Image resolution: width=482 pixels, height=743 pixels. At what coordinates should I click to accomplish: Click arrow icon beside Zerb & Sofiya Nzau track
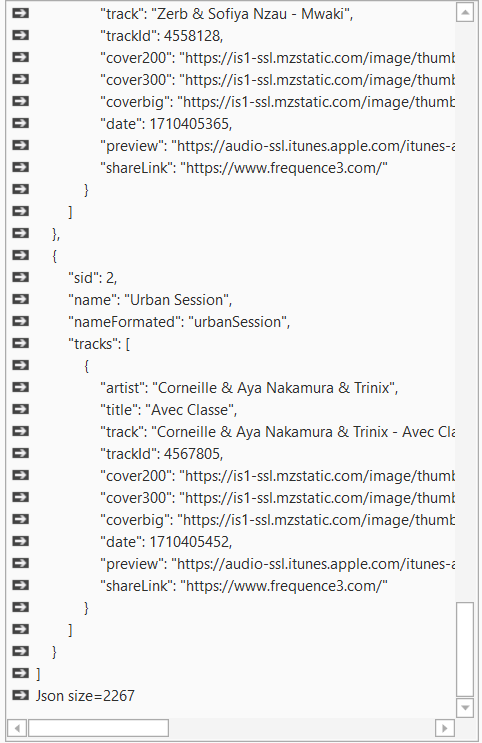pyautogui.click(x=20, y=13)
